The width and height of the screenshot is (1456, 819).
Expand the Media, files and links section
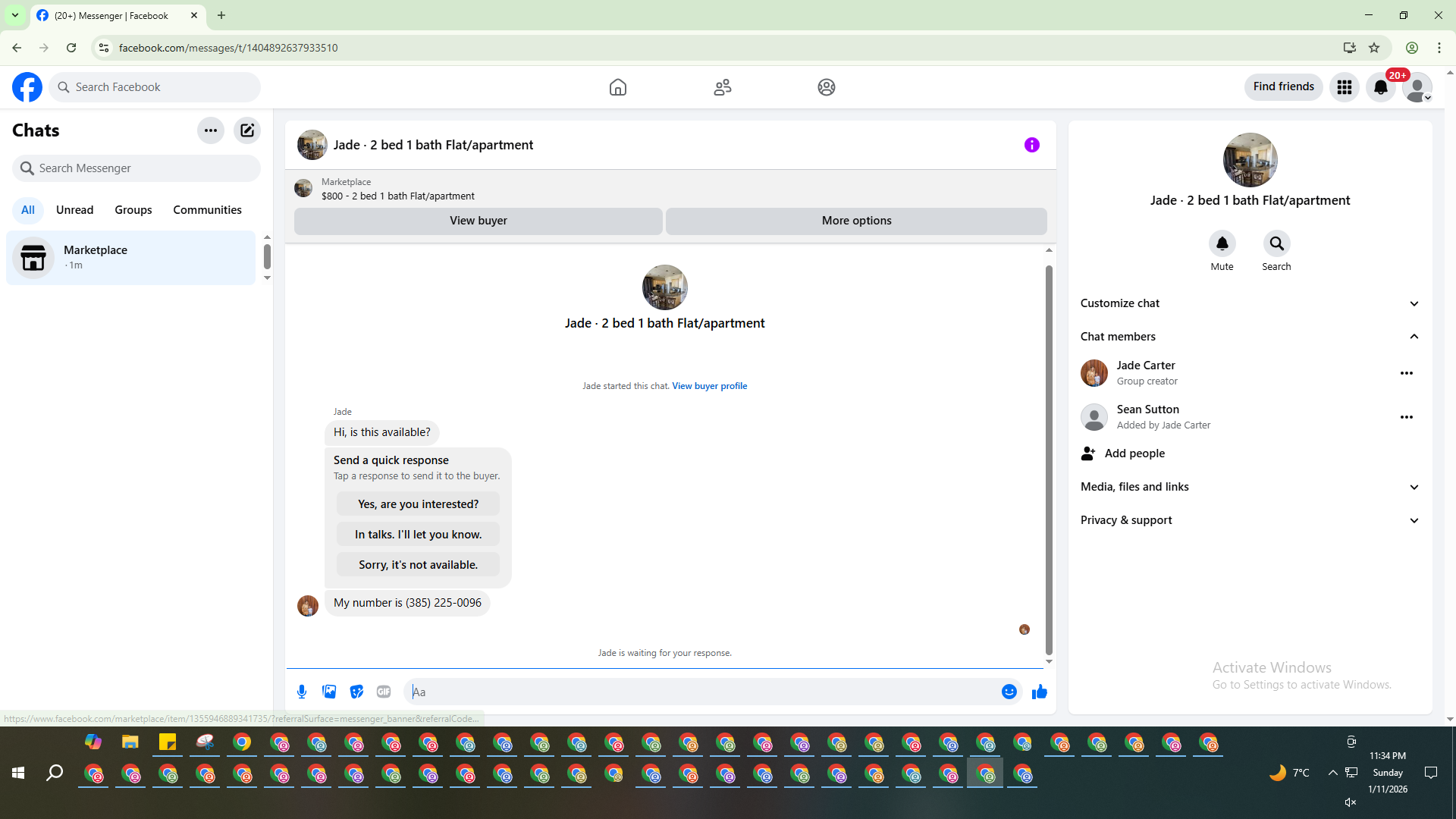1249,487
